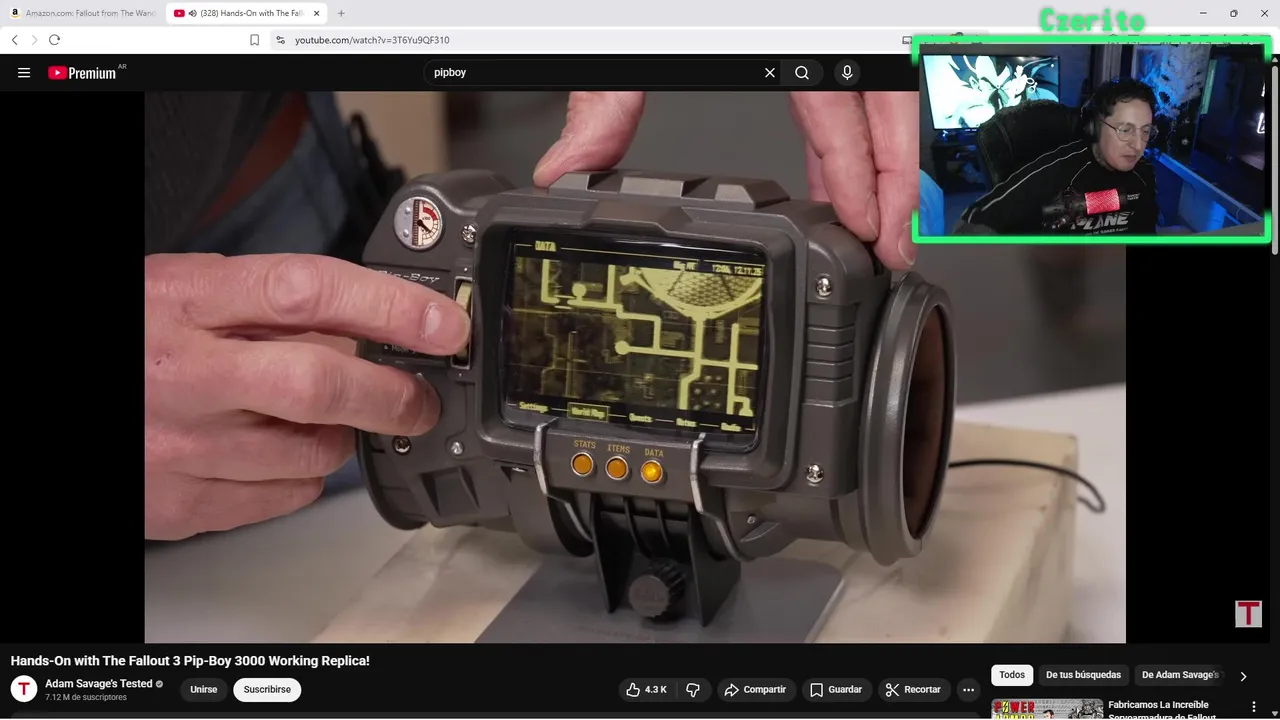Open the Compartir share dialog
Viewport: 1280px width, 720px height.
tap(756, 690)
